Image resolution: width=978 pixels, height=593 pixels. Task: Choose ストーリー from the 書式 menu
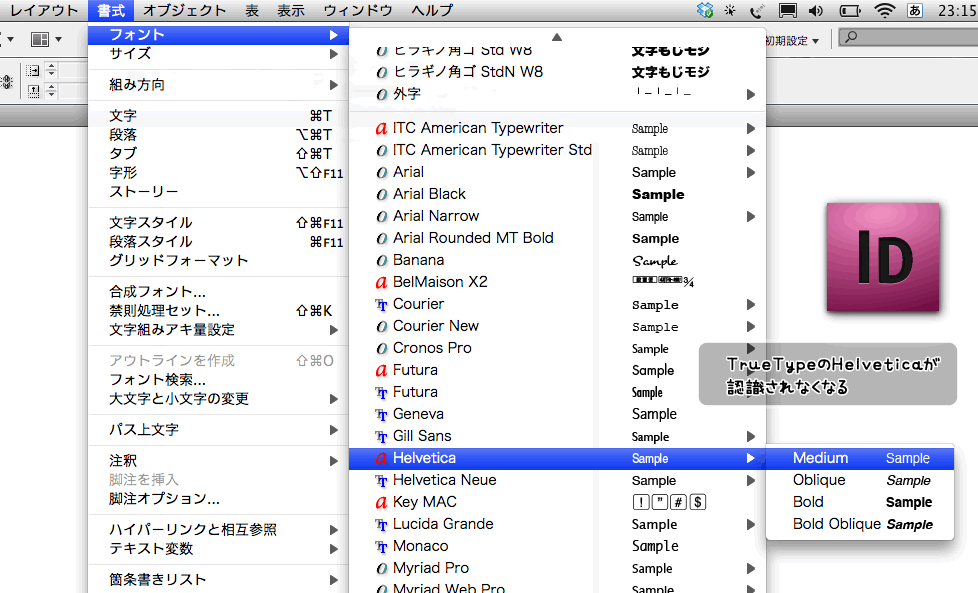click(x=218, y=191)
